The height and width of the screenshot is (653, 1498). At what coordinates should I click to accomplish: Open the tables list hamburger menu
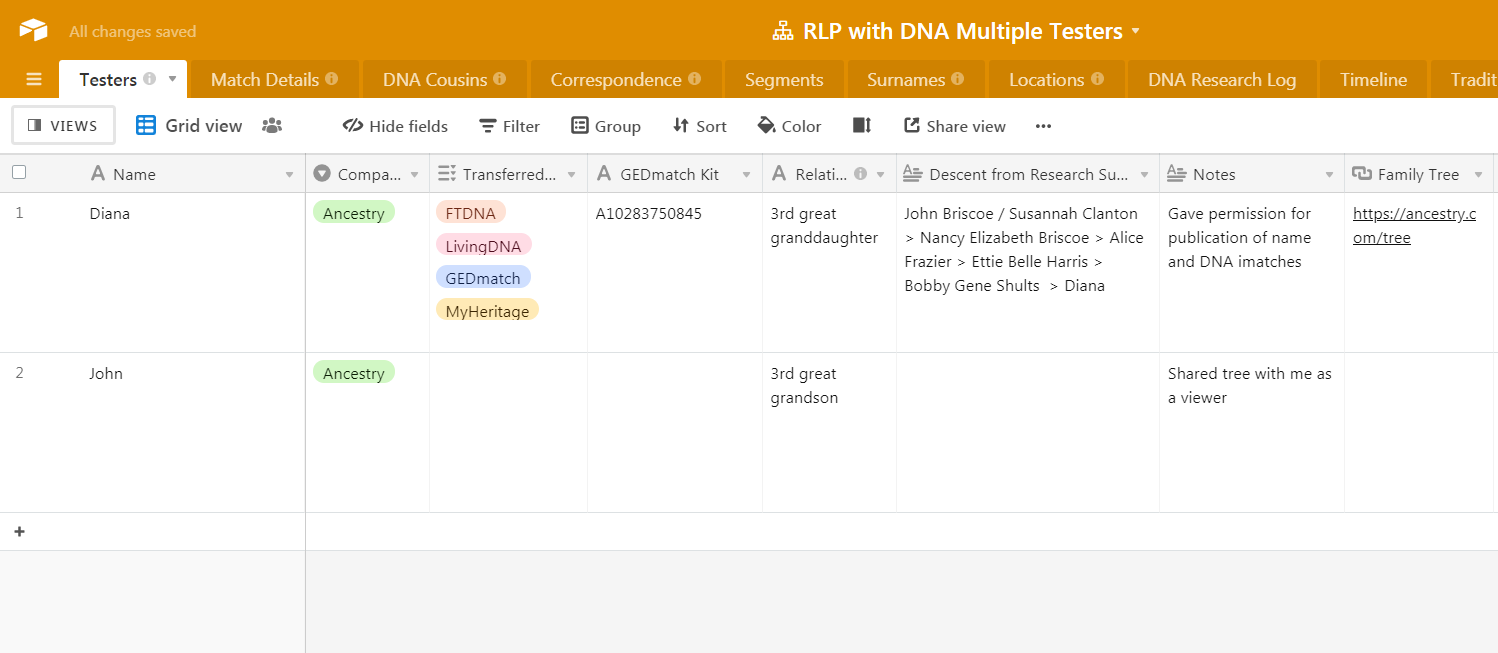click(x=34, y=80)
